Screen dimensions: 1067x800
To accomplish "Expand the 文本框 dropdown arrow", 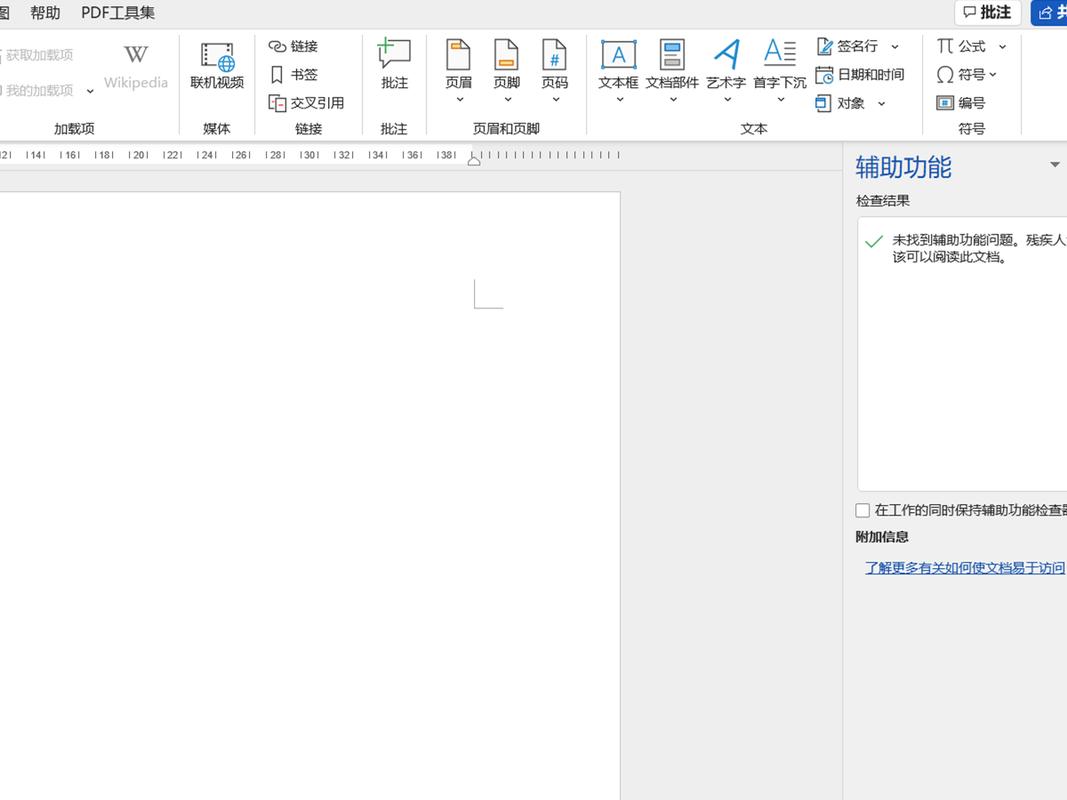I will (620, 99).
